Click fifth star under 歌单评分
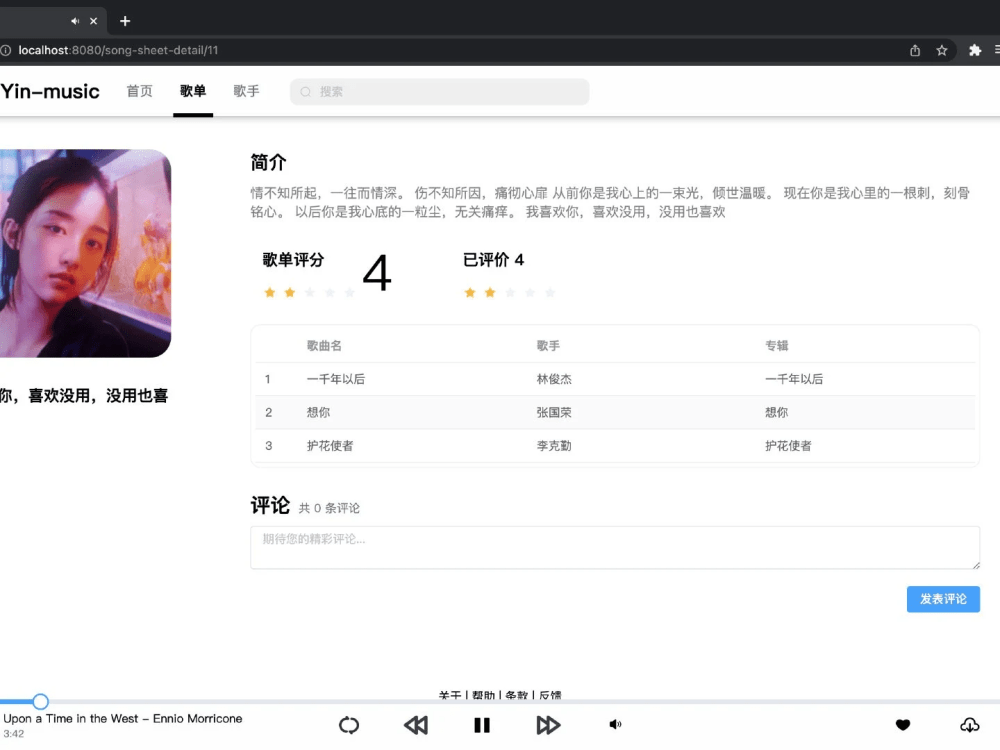Screen dimensions: 1000x750 click(349, 293)
